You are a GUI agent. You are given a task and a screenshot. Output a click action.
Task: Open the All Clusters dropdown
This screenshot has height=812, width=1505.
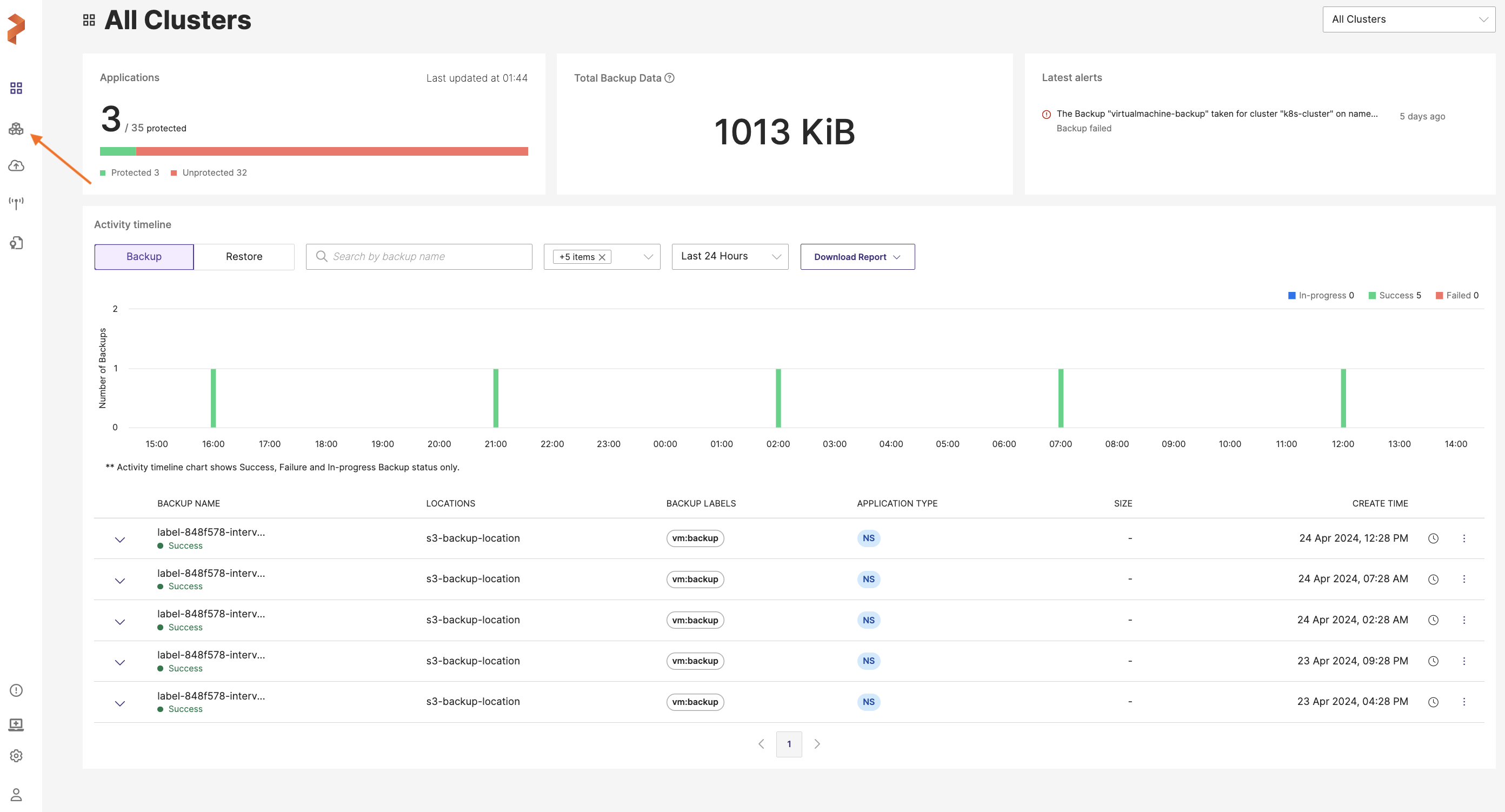1409,19
